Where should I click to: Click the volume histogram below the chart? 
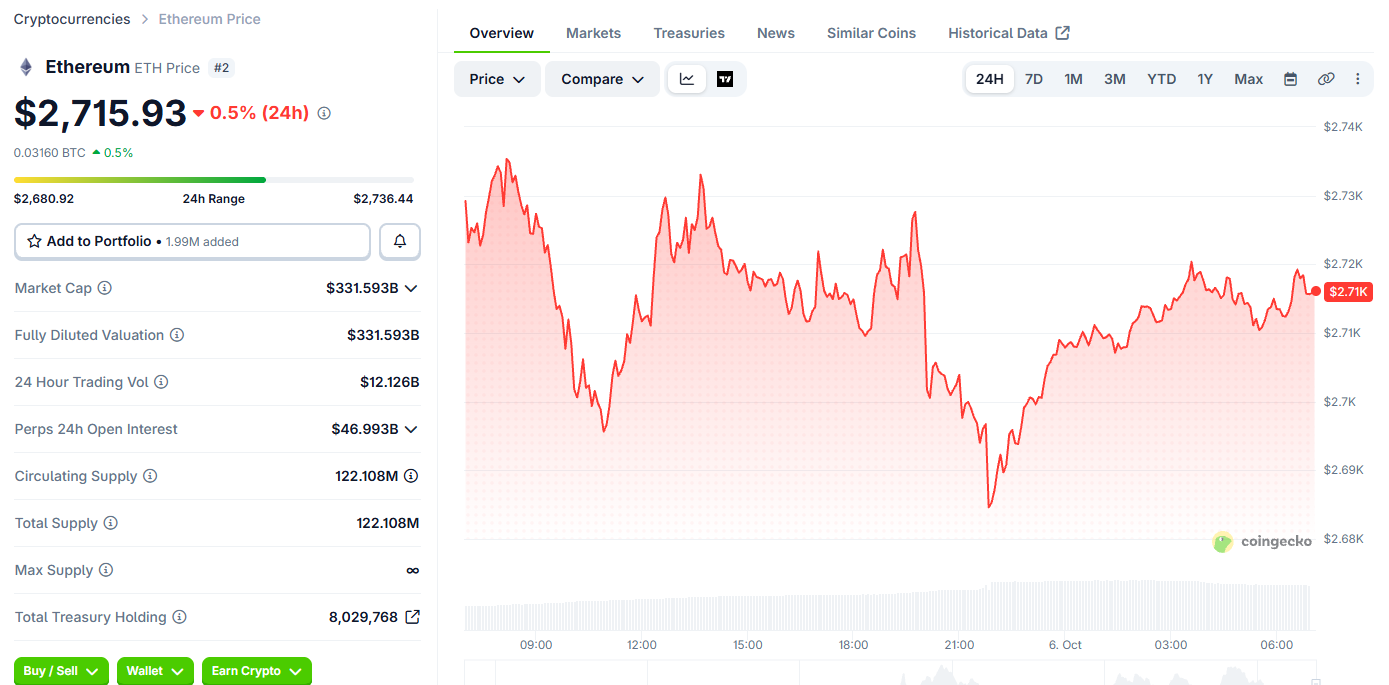point(888,606)
